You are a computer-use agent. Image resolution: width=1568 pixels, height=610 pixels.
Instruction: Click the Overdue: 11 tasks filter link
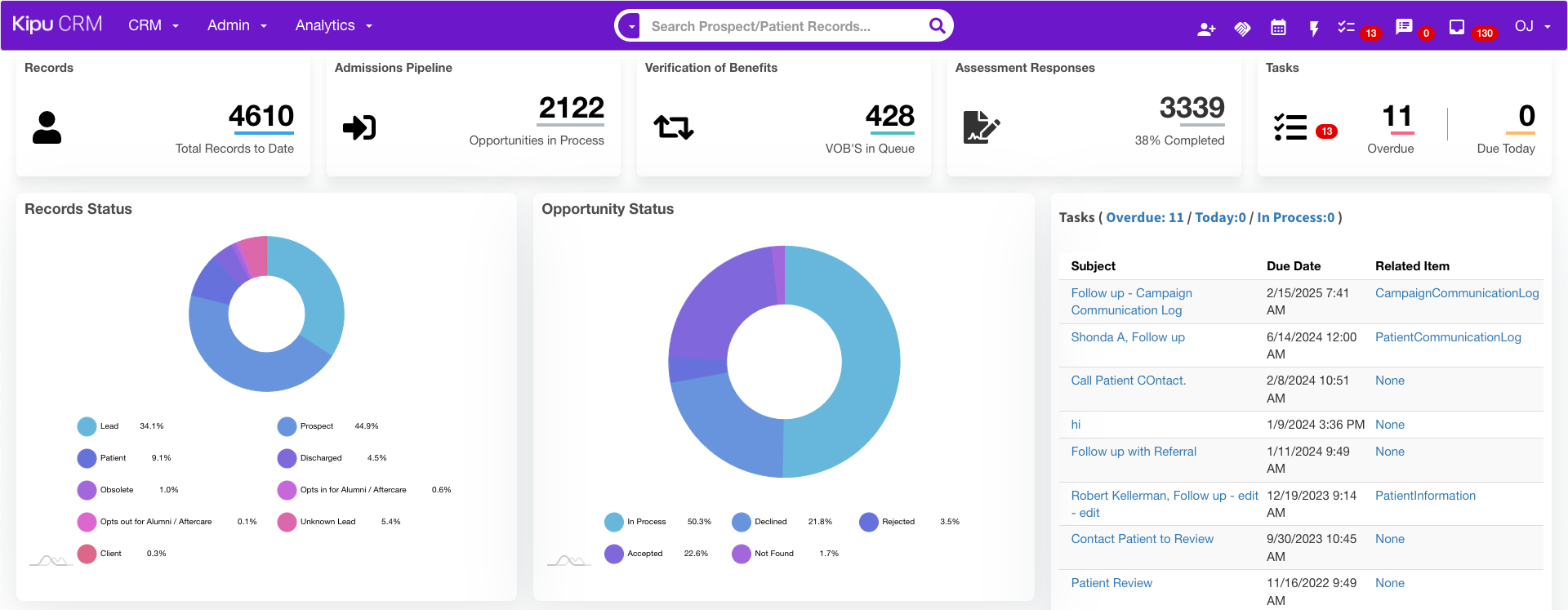[1144, 217]
